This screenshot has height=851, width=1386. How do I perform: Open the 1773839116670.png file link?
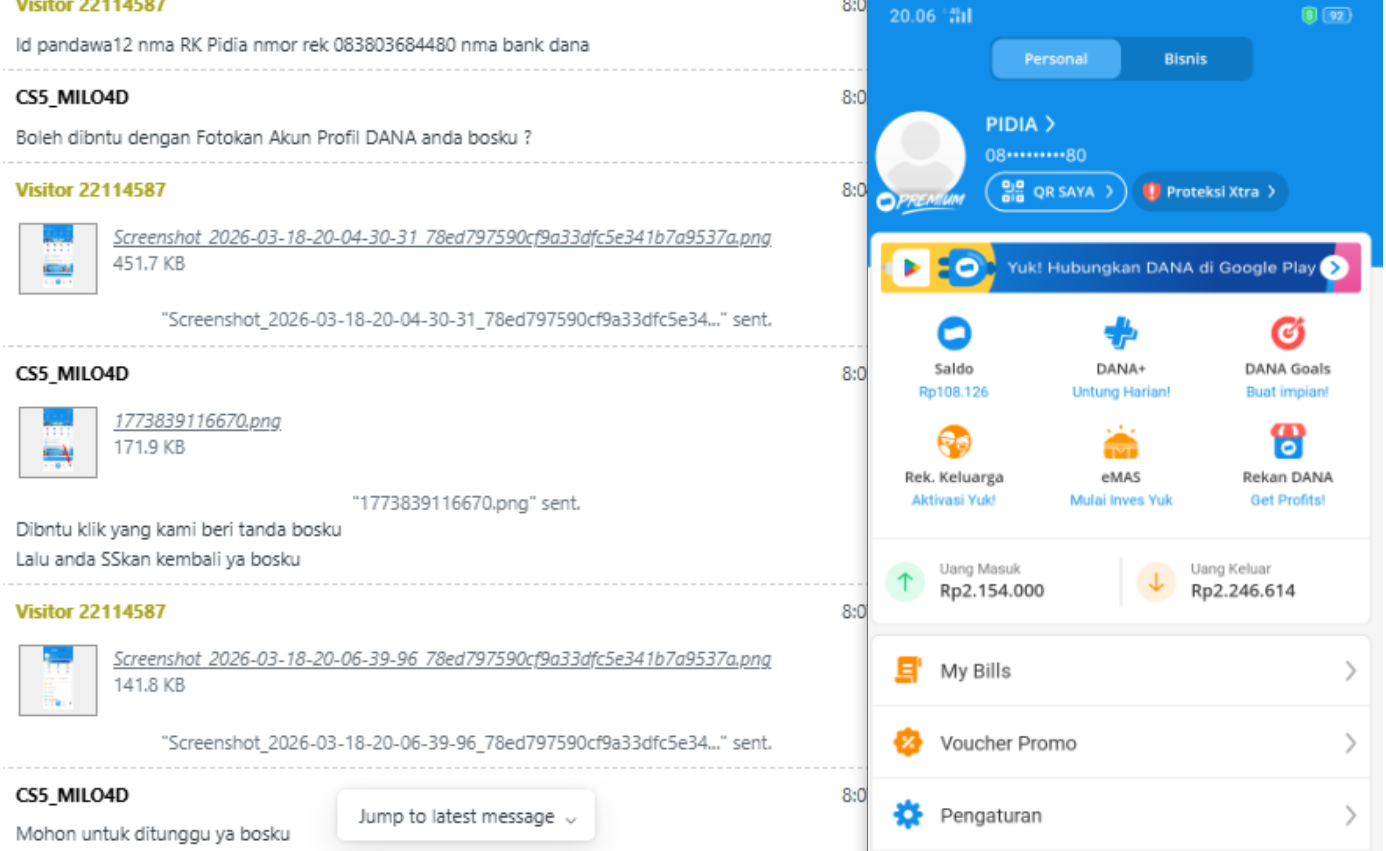pos(197,421)
